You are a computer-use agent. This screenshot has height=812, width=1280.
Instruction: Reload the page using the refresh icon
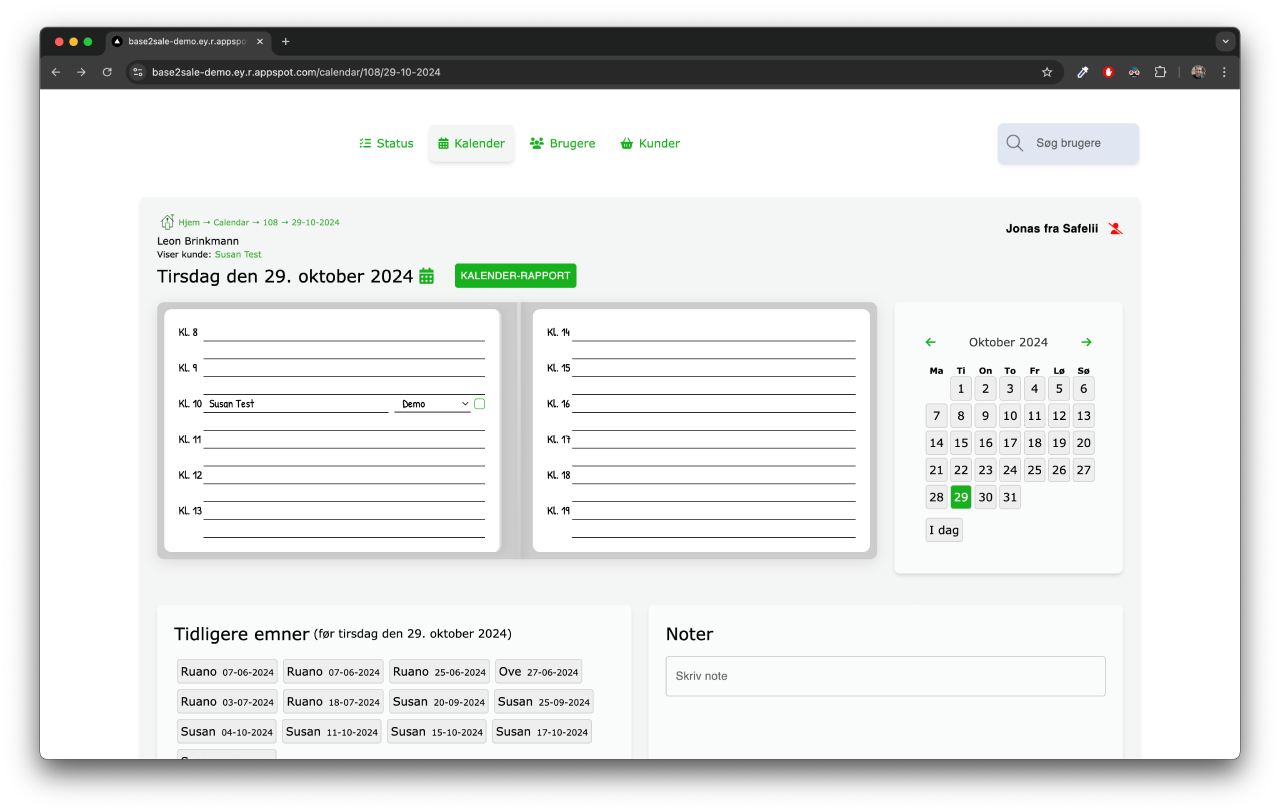[x=107, y=72]
